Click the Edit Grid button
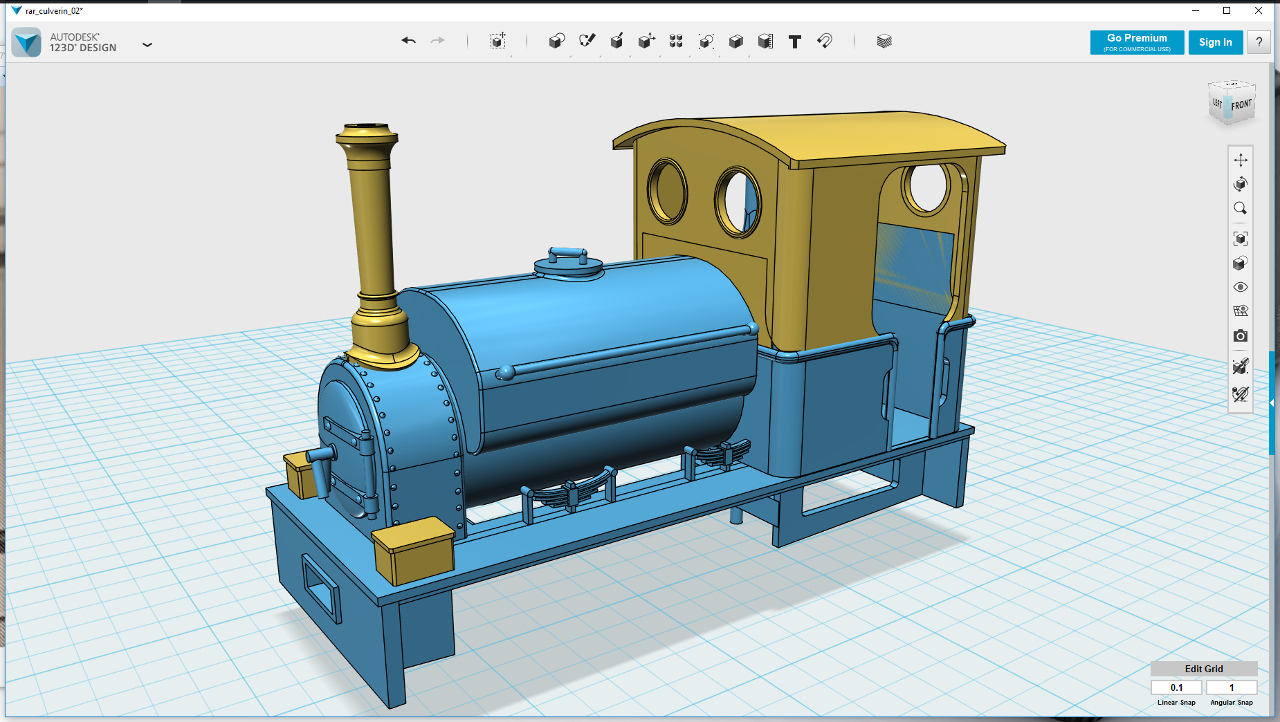 point(1204,669)
